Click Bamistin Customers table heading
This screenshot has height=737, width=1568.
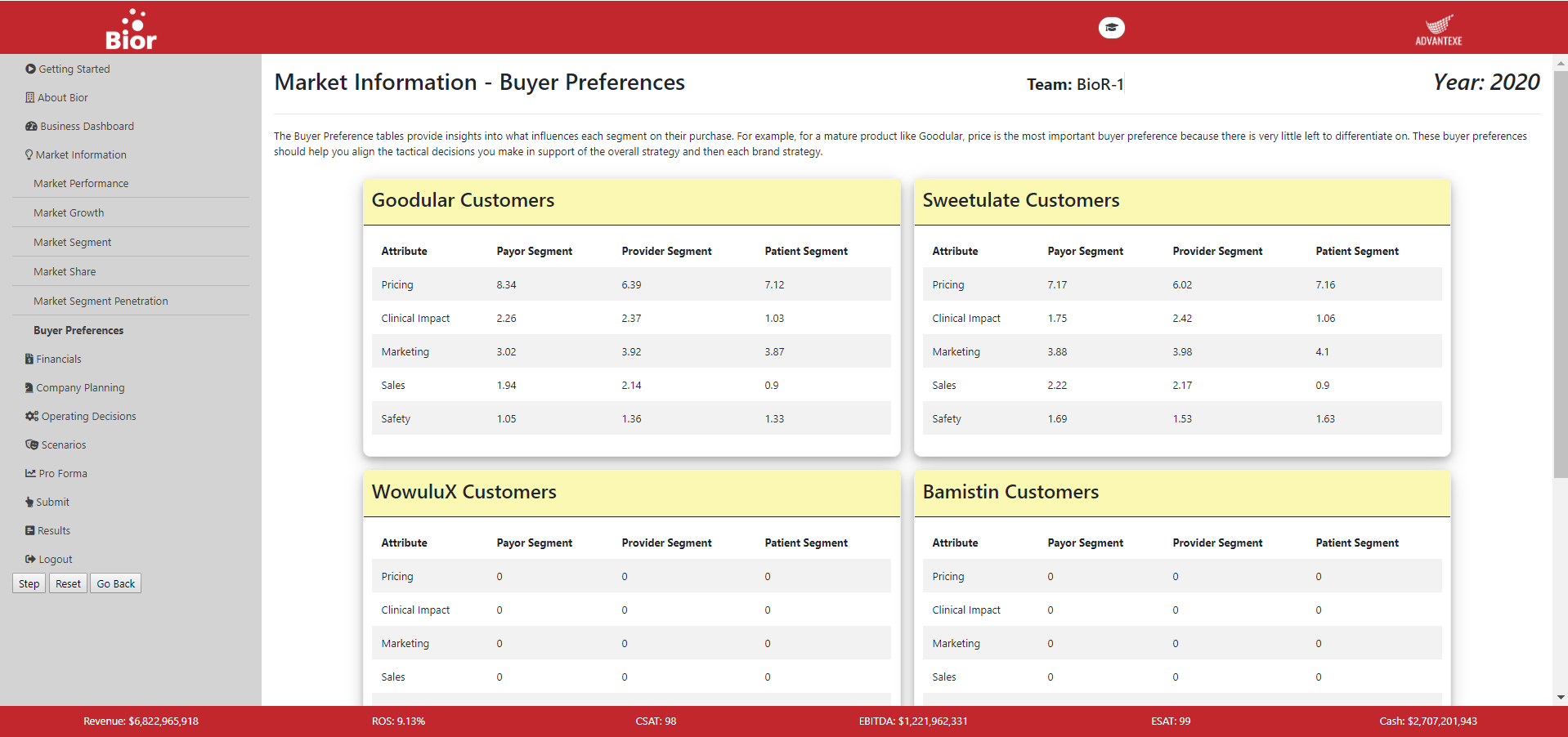pos(1010,492)
